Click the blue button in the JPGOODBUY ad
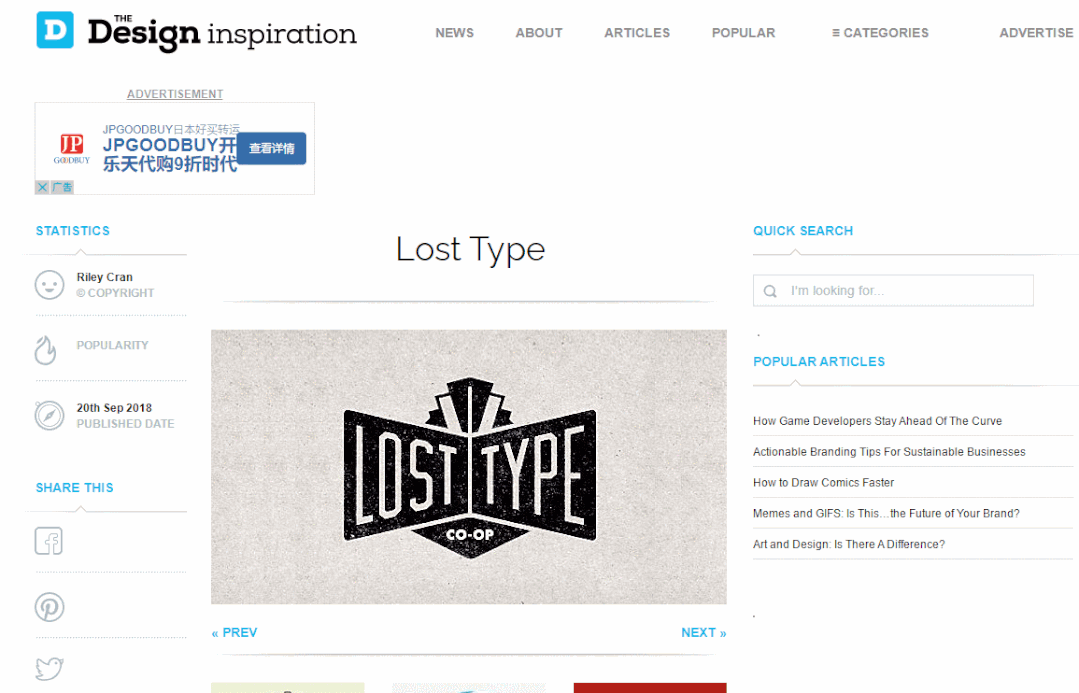 pyautogui.click(x=272, y=149)
